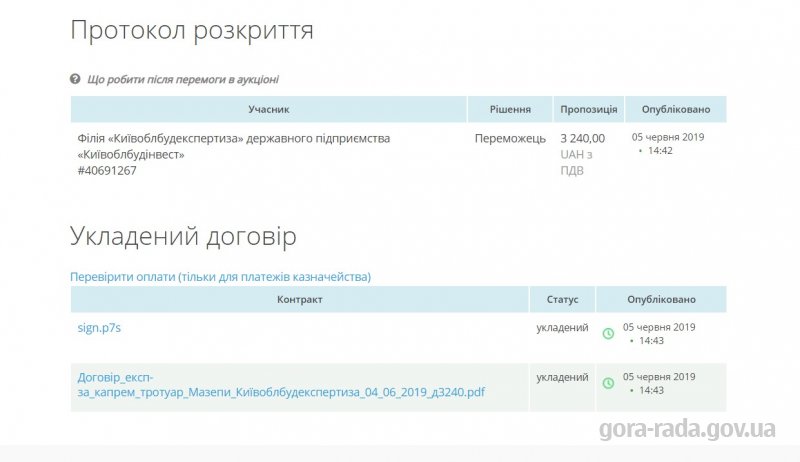Download the sign.p7s file
This screenshot has height=462, width=800.
[99, 328]
